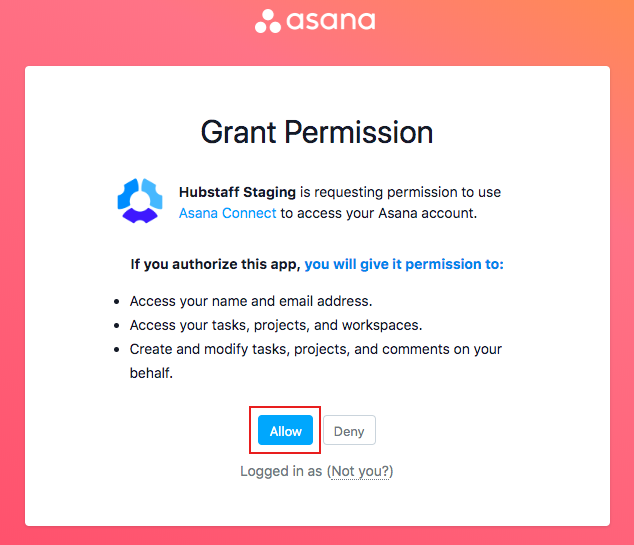This screenshot has height=545, width=634.
Task: Click 'Create and modify tasks' permission item
Action: tap(316, 361)
